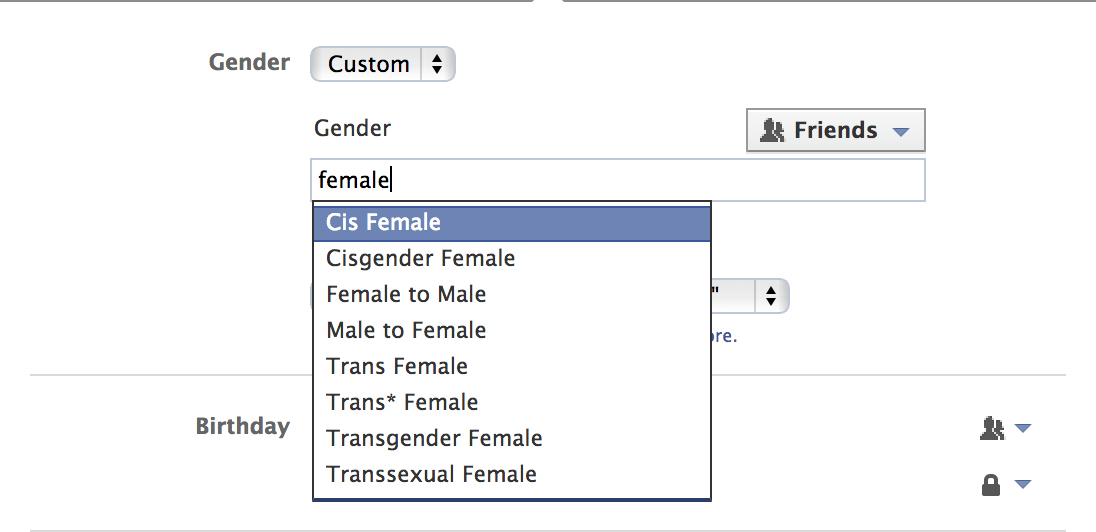Pick Transgender Female from the list
1096x532 pixels.
pos(434,438)
